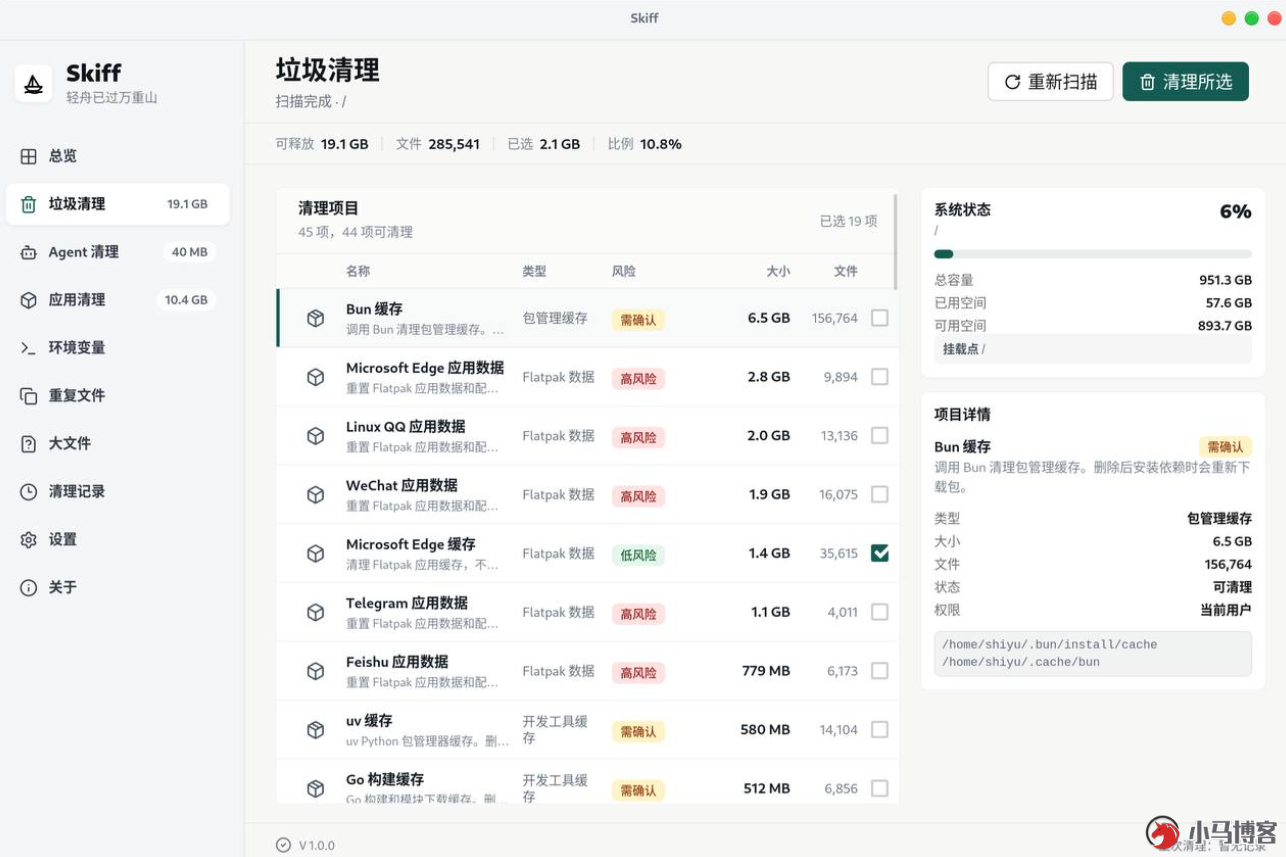Click the 系统状态 disk usage progress bar
The height and width of the screenshot is (857, 1286).
(1092, 254)
